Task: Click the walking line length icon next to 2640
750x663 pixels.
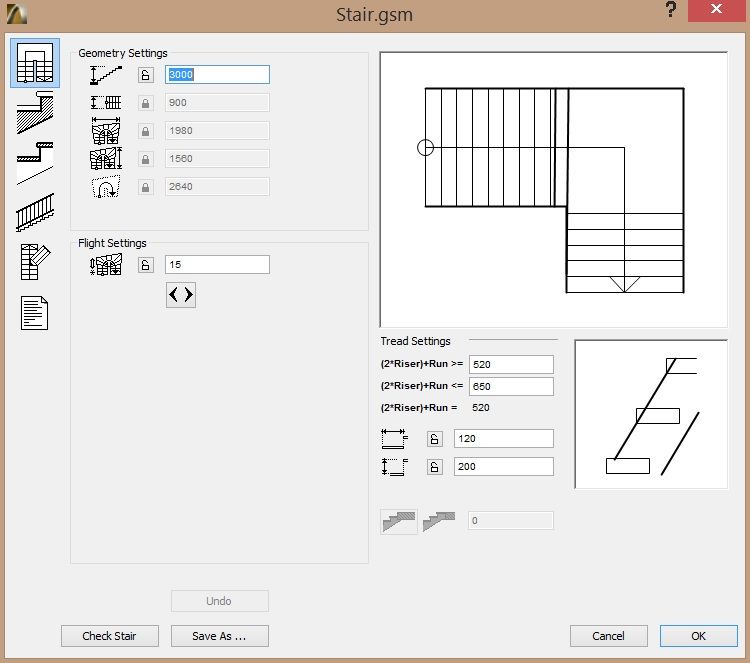Action: point(106,187)
